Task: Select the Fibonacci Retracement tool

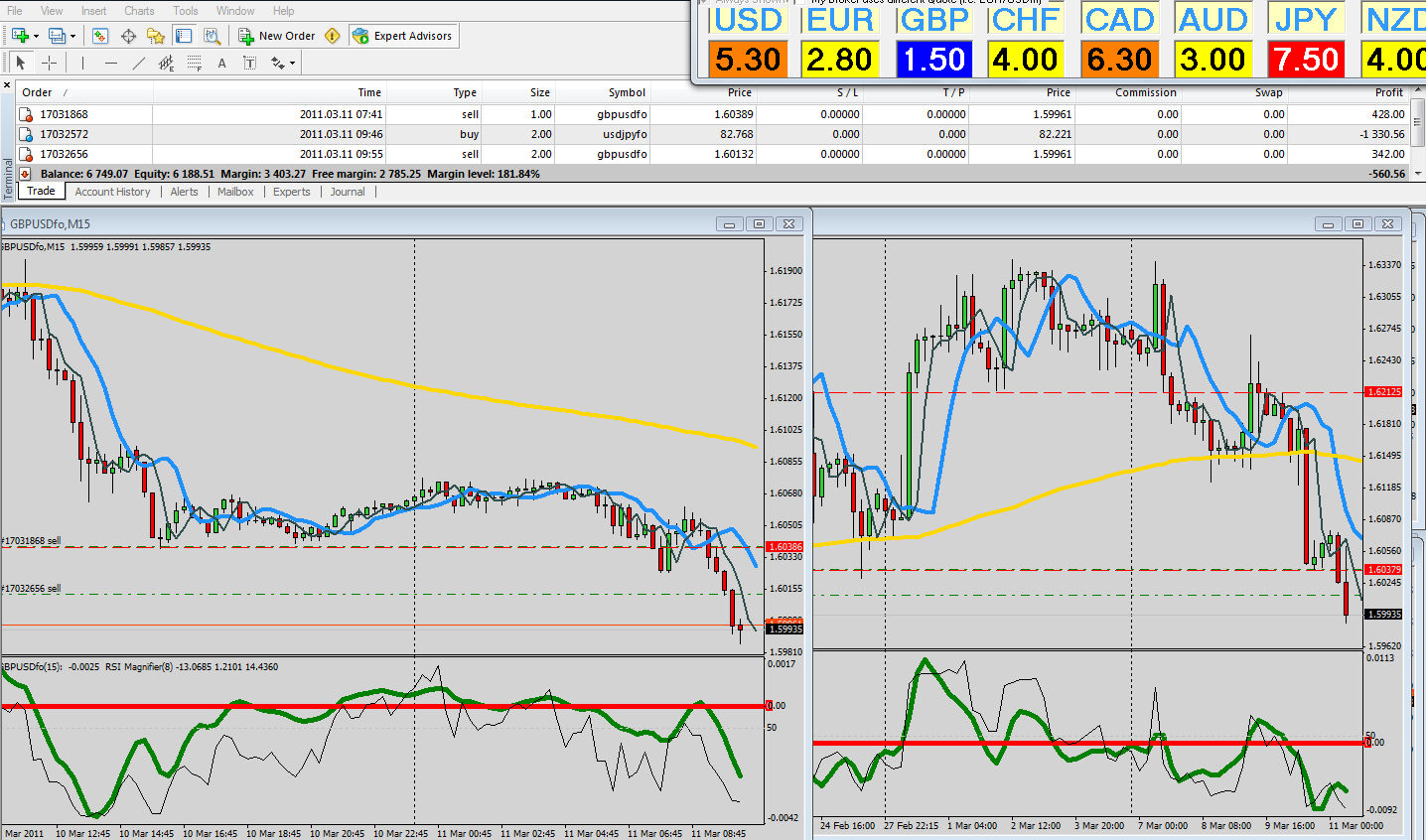Action: pyautogui.click(x=194, y=63)
